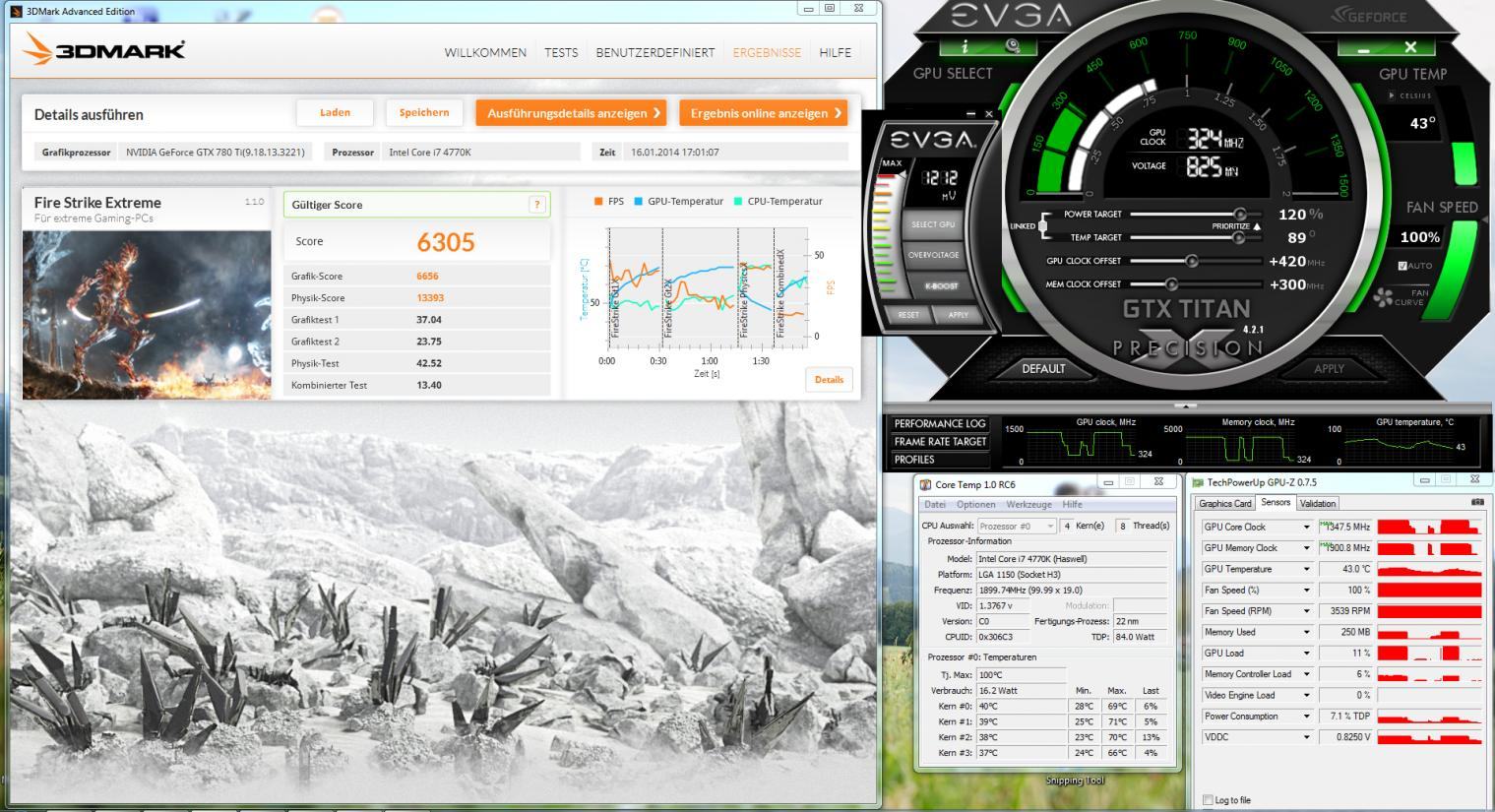This screenshot has height=812, width=1495.
Task: Click the OVERVOLTAGE button
Action: point(933,255)
